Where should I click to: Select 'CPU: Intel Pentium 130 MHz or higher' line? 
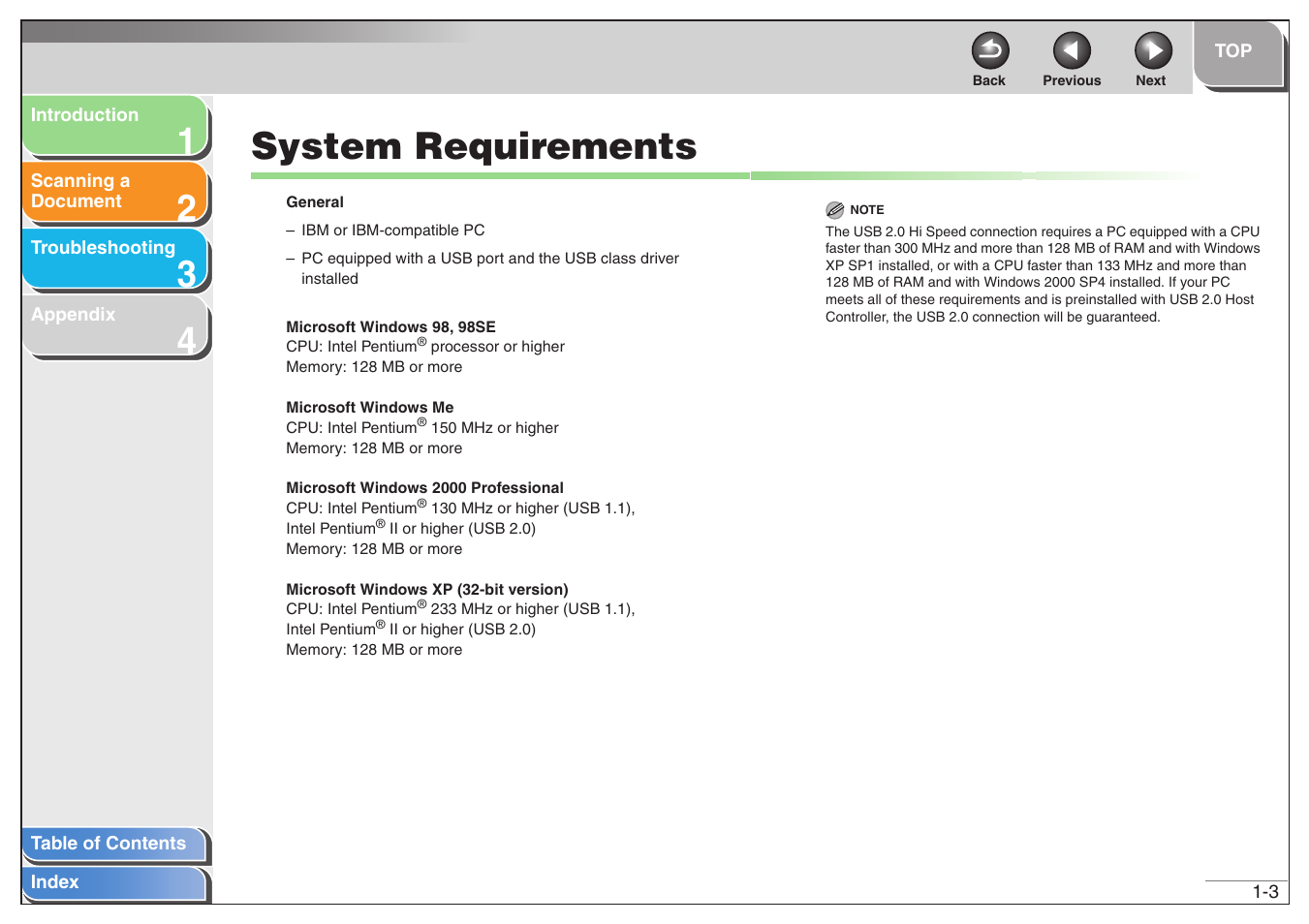pos(460,508)
